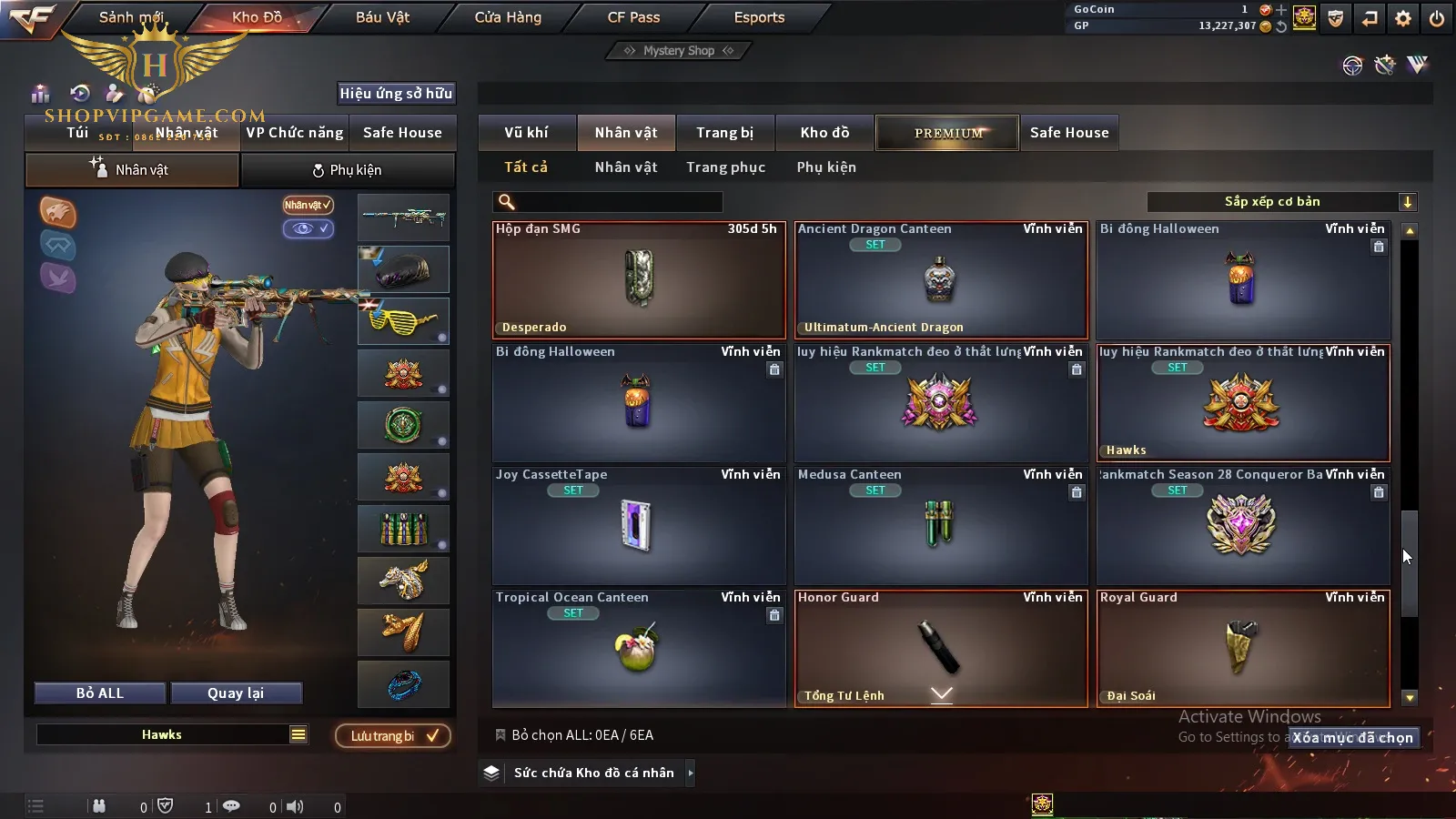Open the Hawks preset list icon

click(x=298, y=734)
